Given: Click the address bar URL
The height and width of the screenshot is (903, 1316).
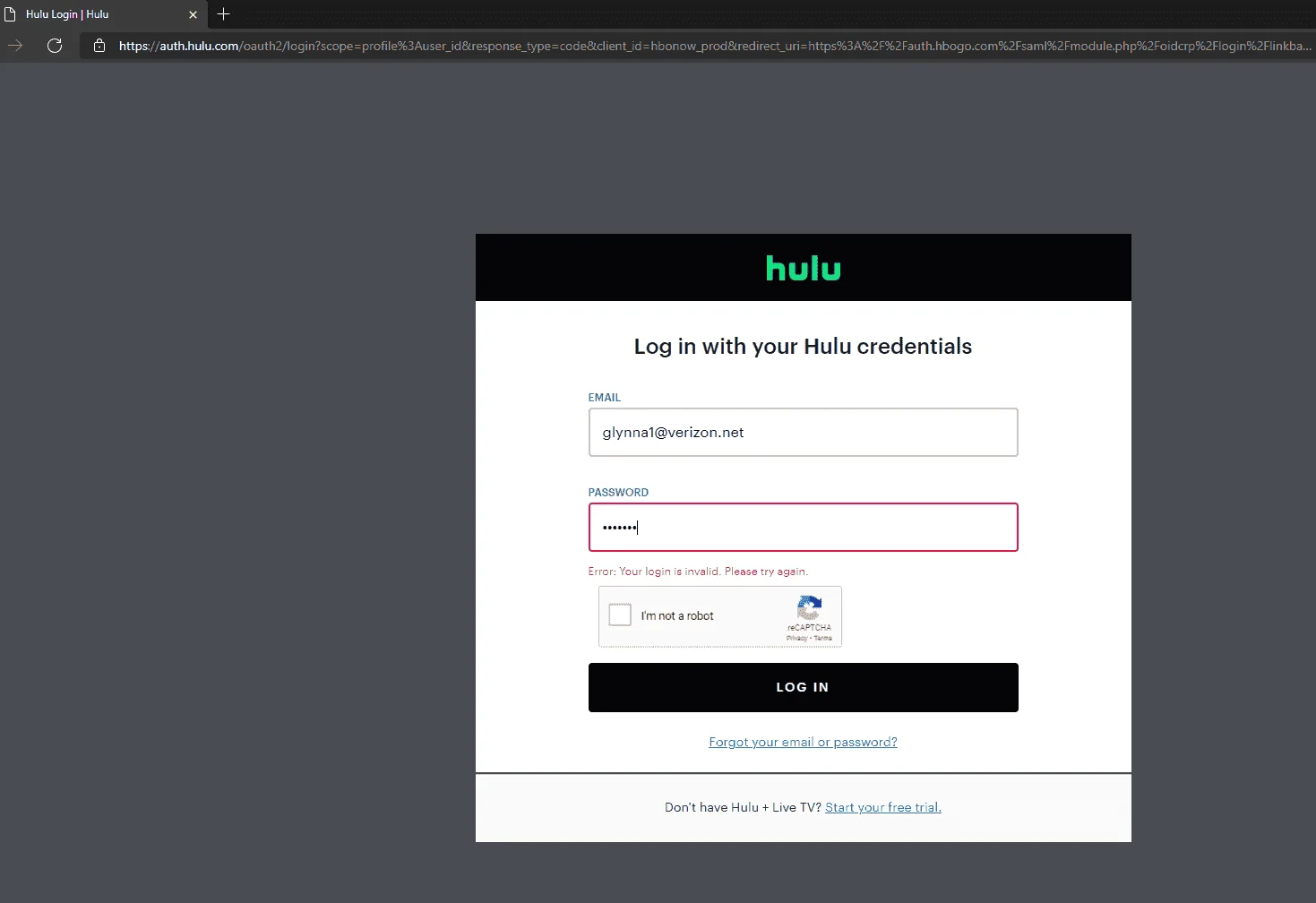Looking at the screenshot, I should [715, 46].
